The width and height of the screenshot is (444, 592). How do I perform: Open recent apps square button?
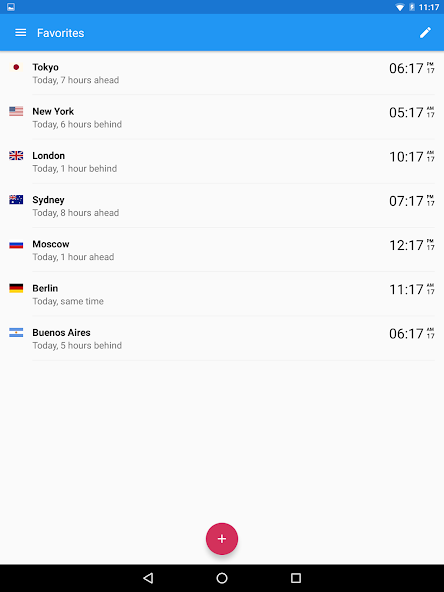[296, 578]
